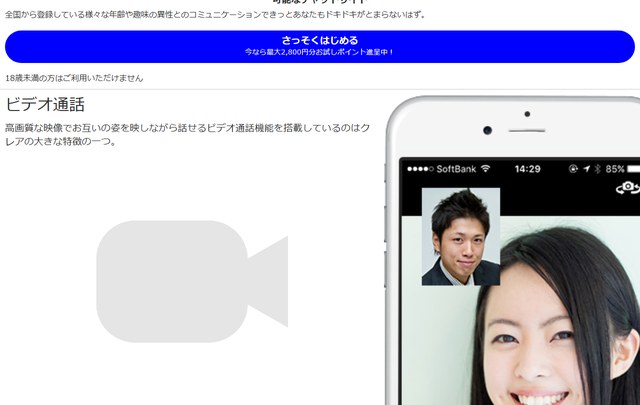Click the 全国から登録している intro sentence
640x405 pixels.
click(216, 15)
